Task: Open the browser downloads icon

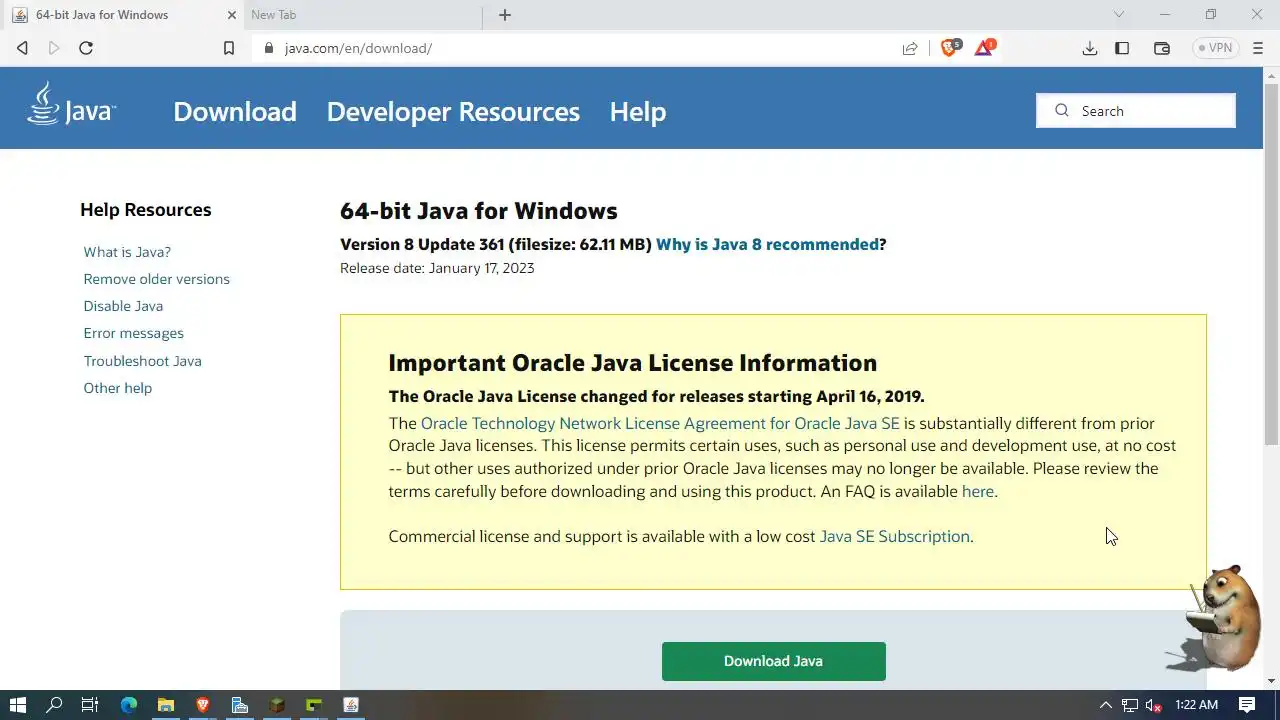Action: [1090, 48]
